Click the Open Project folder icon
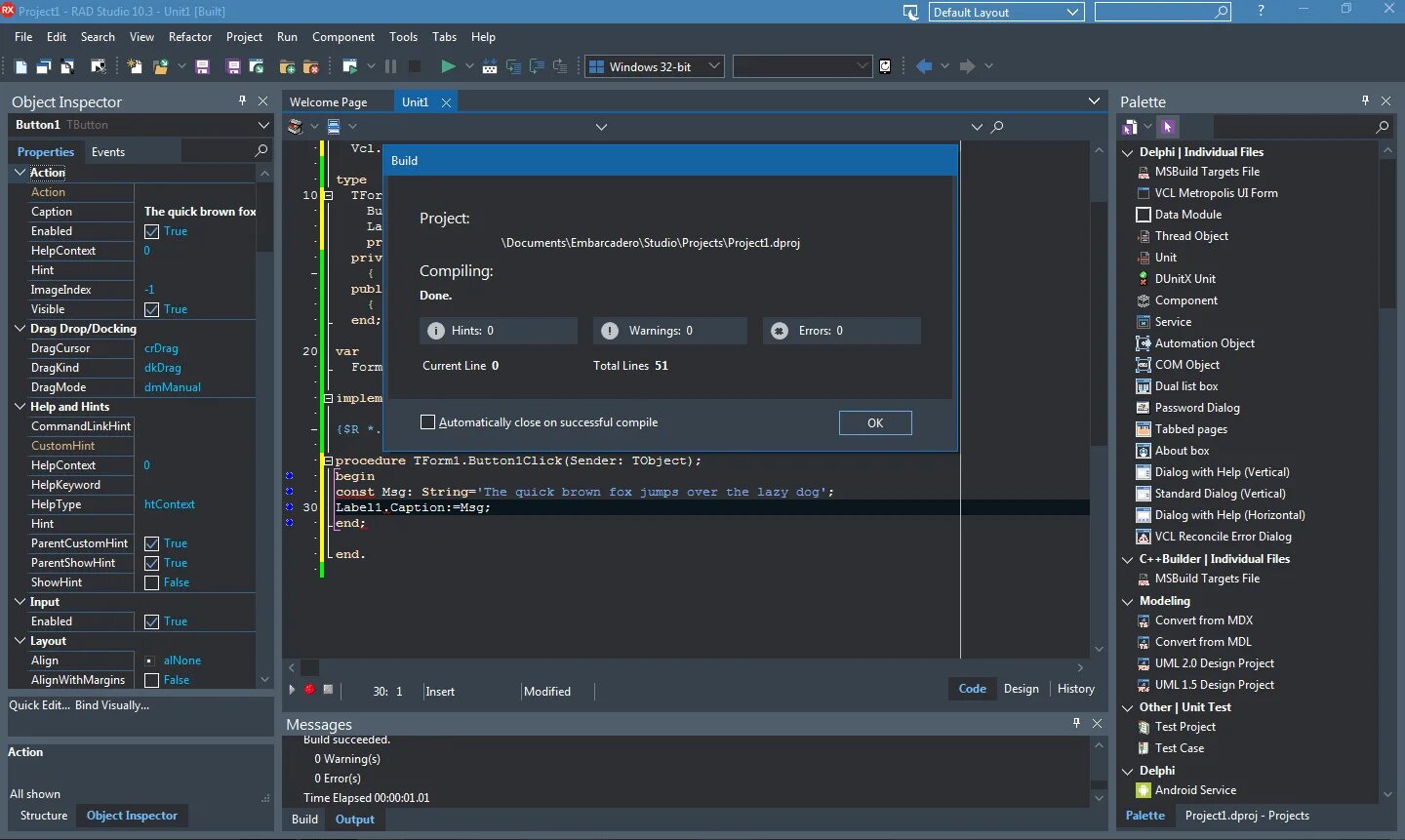Screen dimensions: 1405x840 point(160,66)
